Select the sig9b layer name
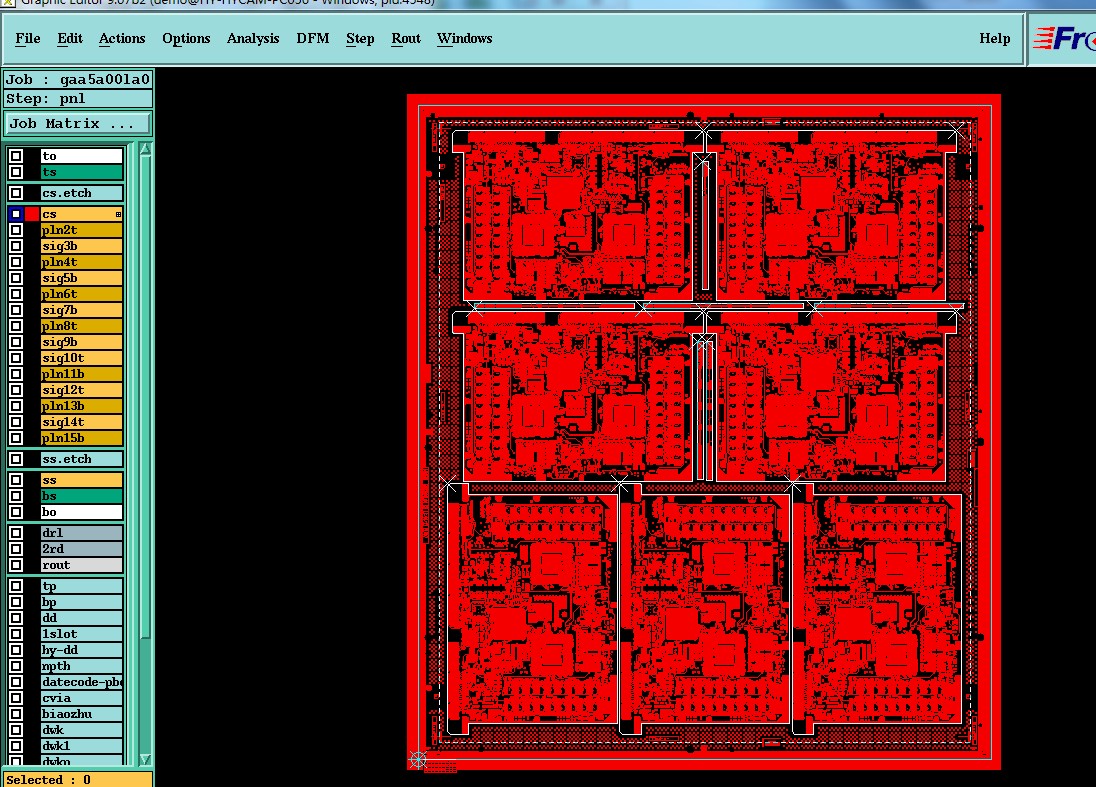This screenshot has width=1096, height=787. pyautogui.click(x=82, y=342)
